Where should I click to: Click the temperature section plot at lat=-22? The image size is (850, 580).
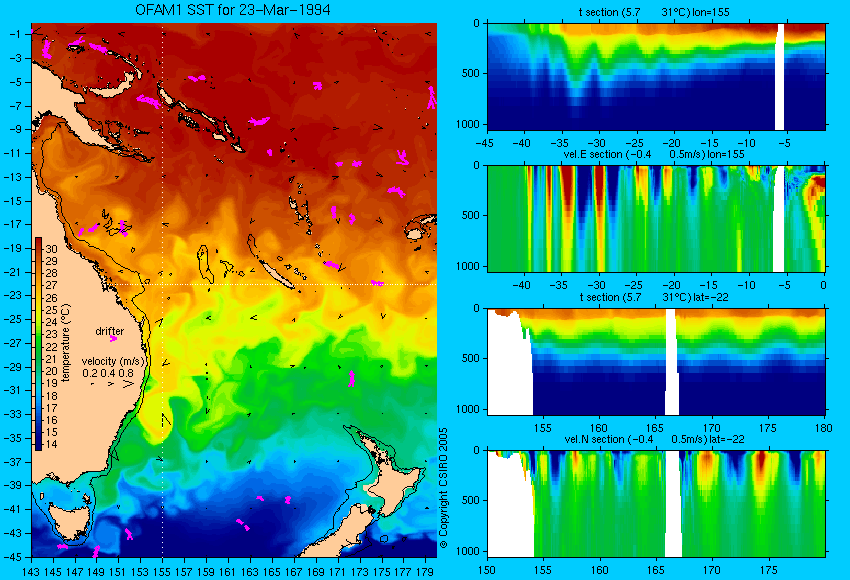656,362
